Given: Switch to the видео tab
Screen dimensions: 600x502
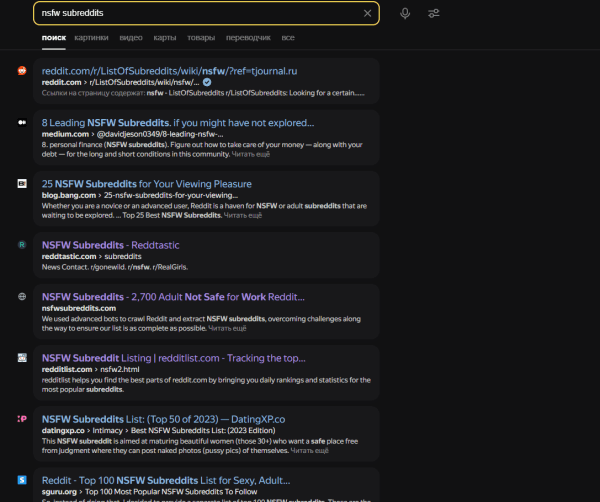Looking at the screenshot, I should pyautogui.click(x=131, y=37).
